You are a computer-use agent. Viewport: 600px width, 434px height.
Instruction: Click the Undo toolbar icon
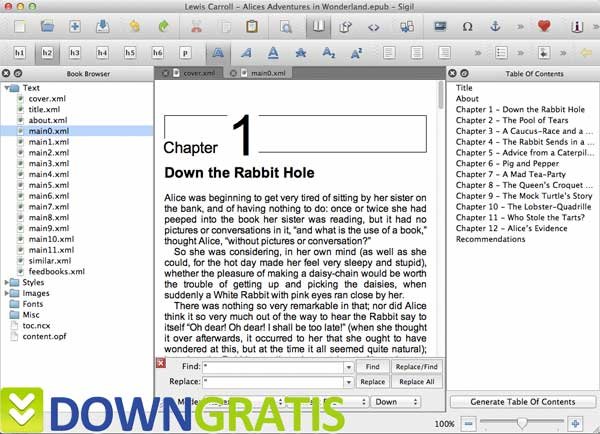pos(134,26)
